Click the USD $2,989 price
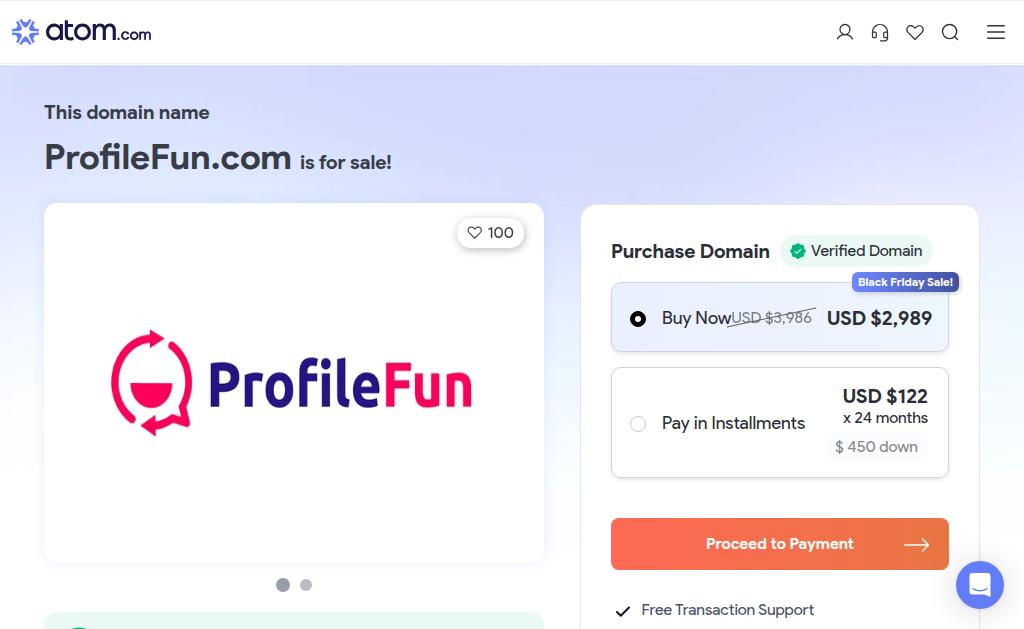This screenshot has width=1024, height=629. coord(879,318)
